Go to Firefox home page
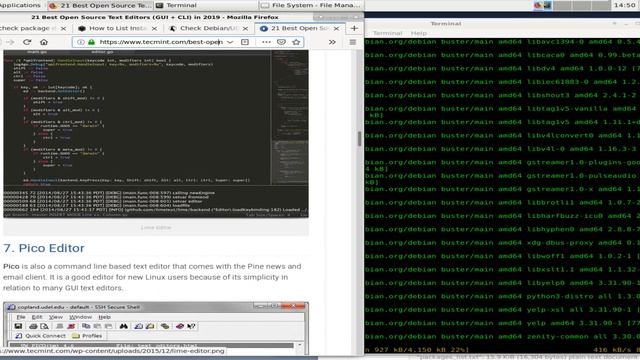 [x=44, y=42]
